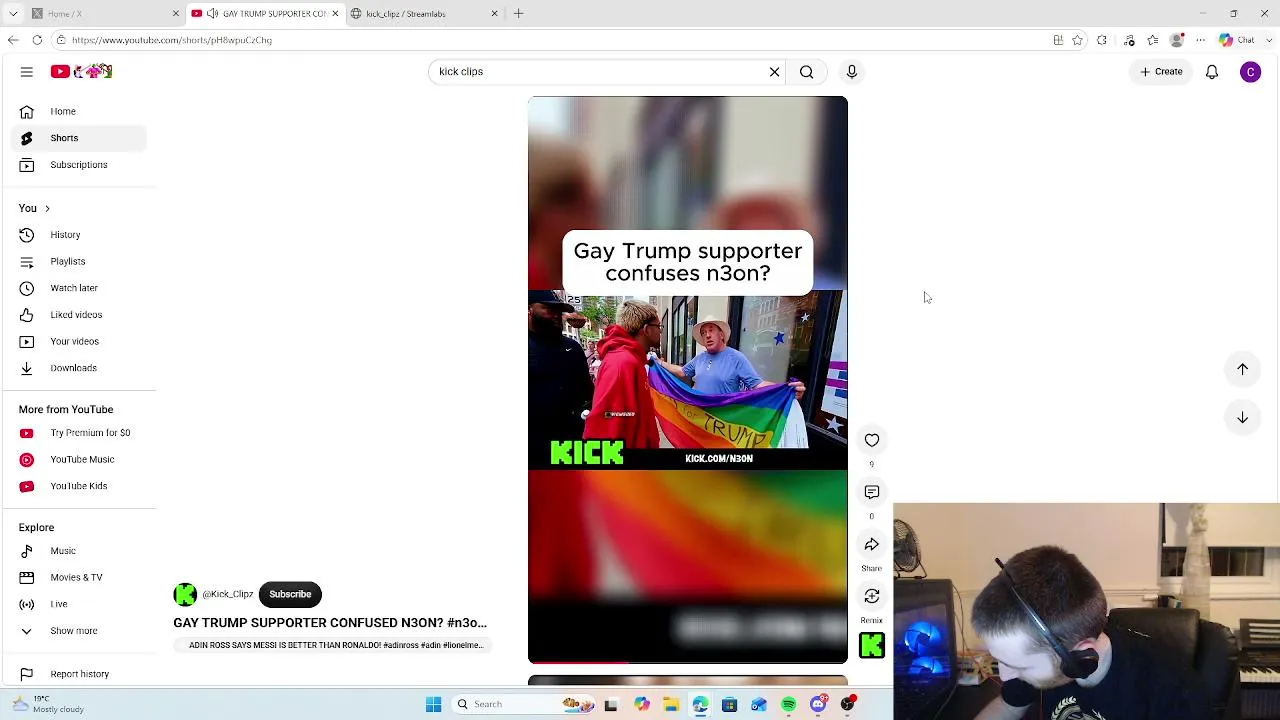Expand the You section
The image size is (1280, 720).
click(34, 208)
